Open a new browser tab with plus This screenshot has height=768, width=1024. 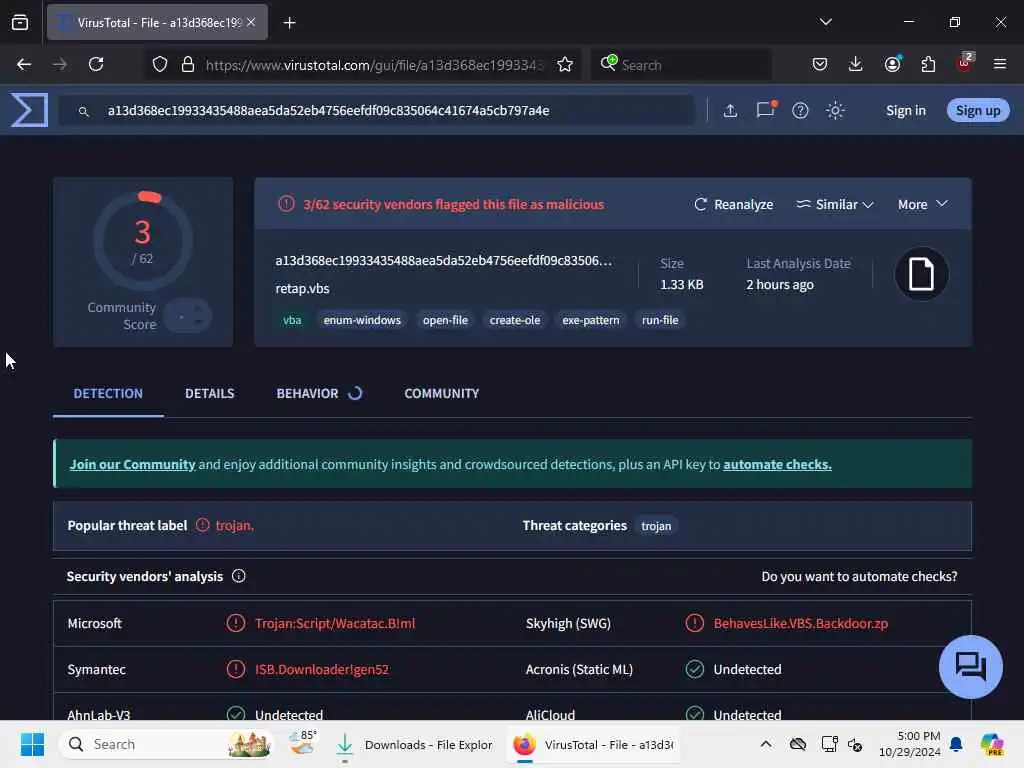coord(290,23)
